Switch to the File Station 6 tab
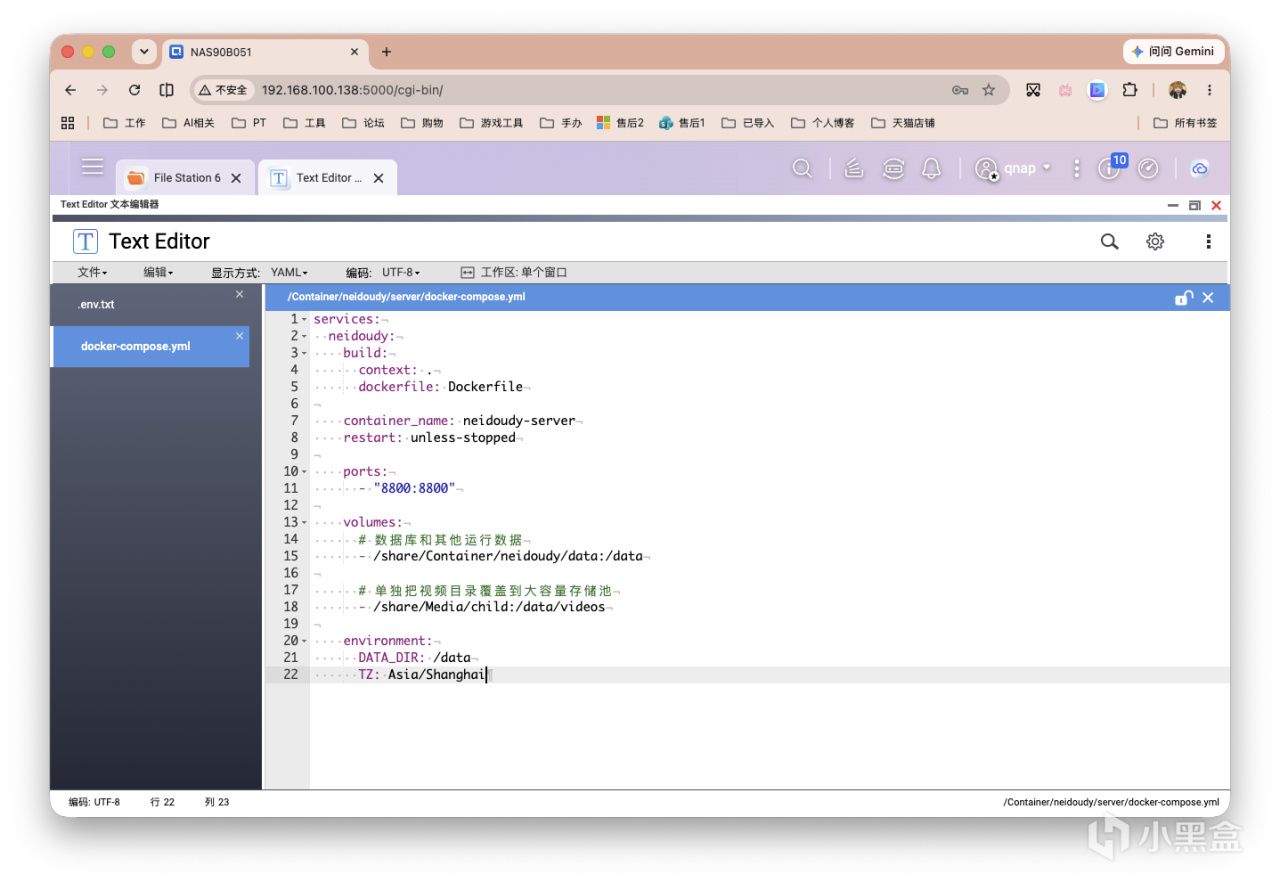The height and width of the screenshot is (883, 1280). (x=184, y=178)
